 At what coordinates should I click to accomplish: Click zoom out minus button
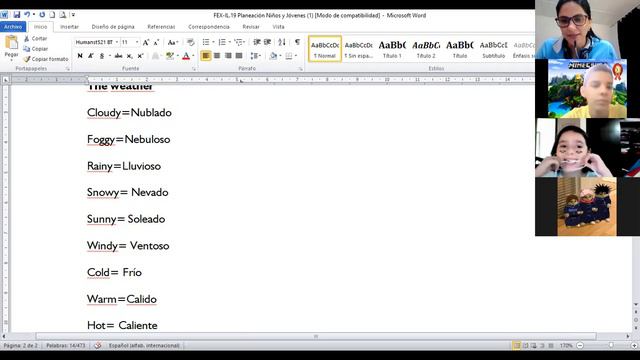click(580, 345)
